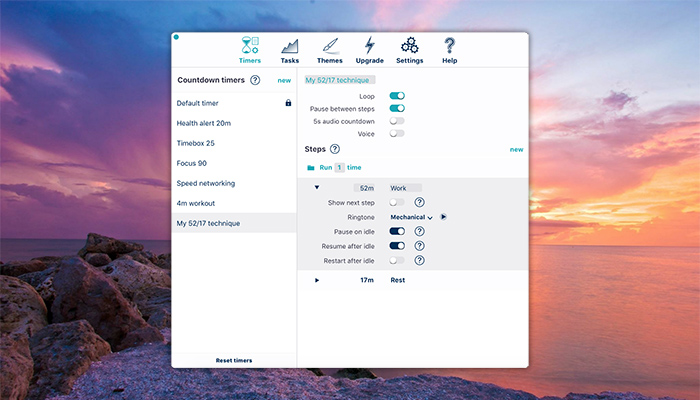
Task: Enable Show next step toggle
Action: (x=397, y=202)
